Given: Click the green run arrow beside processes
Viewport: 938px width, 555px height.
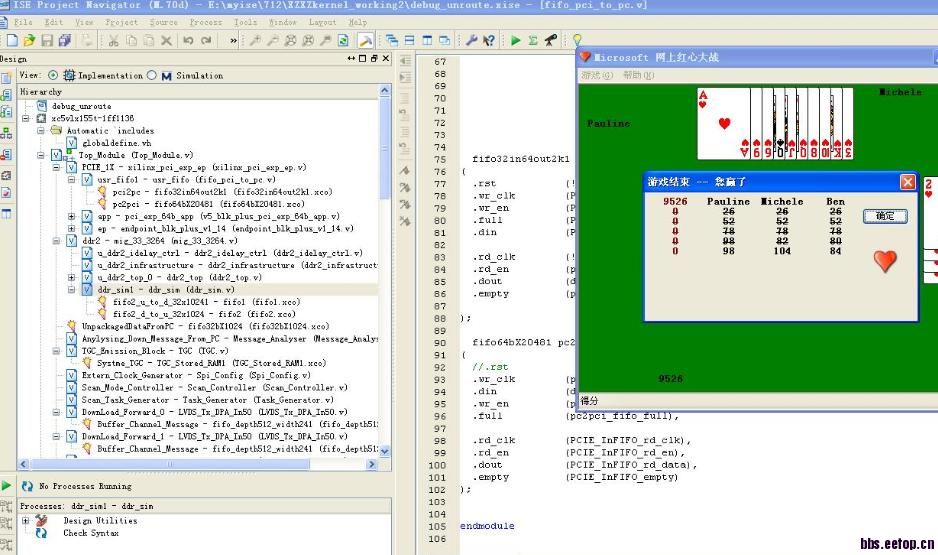Looking at the screenshot, I should tap(7, 486).
